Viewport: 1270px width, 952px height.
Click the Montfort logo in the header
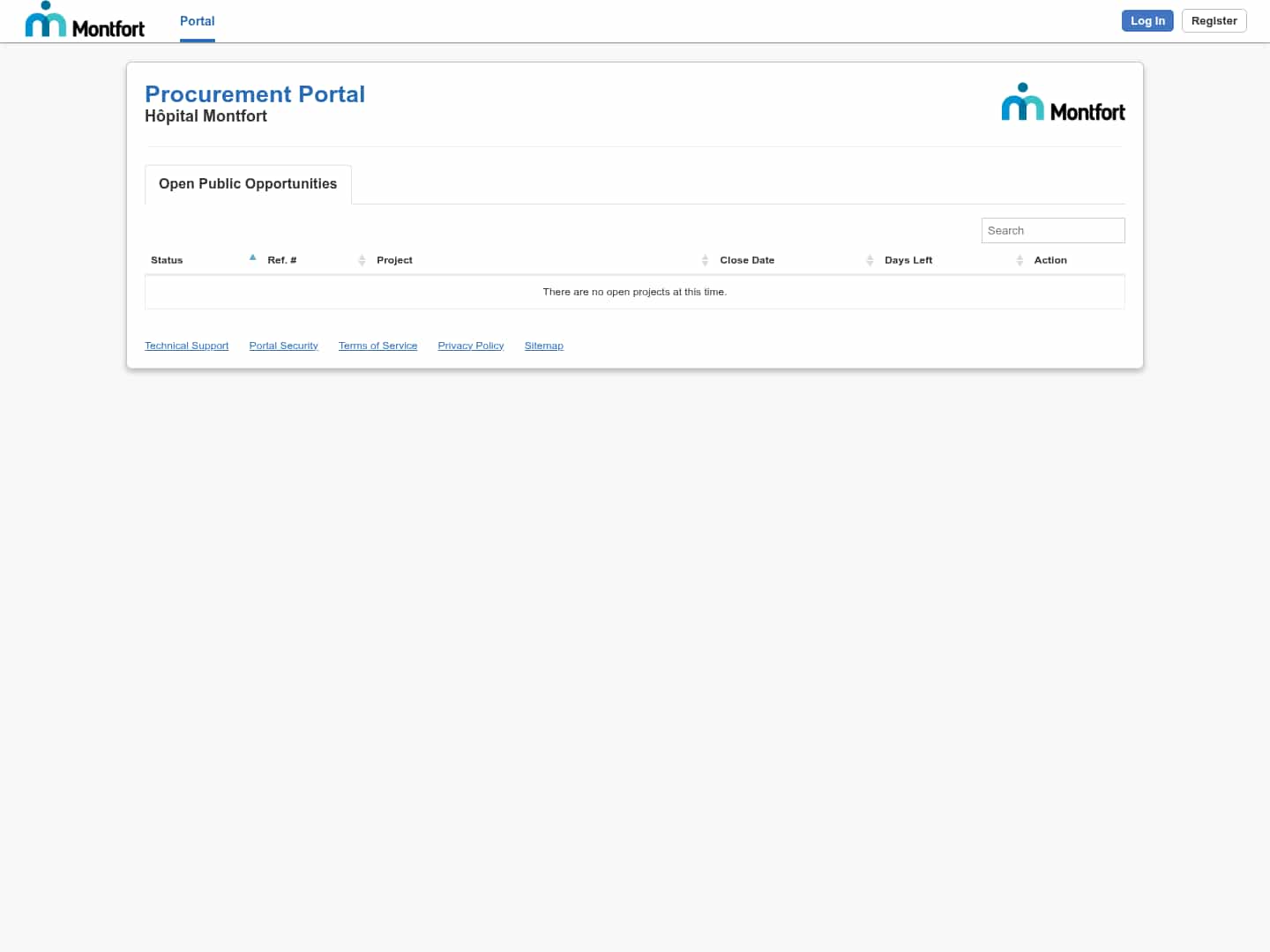[x=85, y=19]
